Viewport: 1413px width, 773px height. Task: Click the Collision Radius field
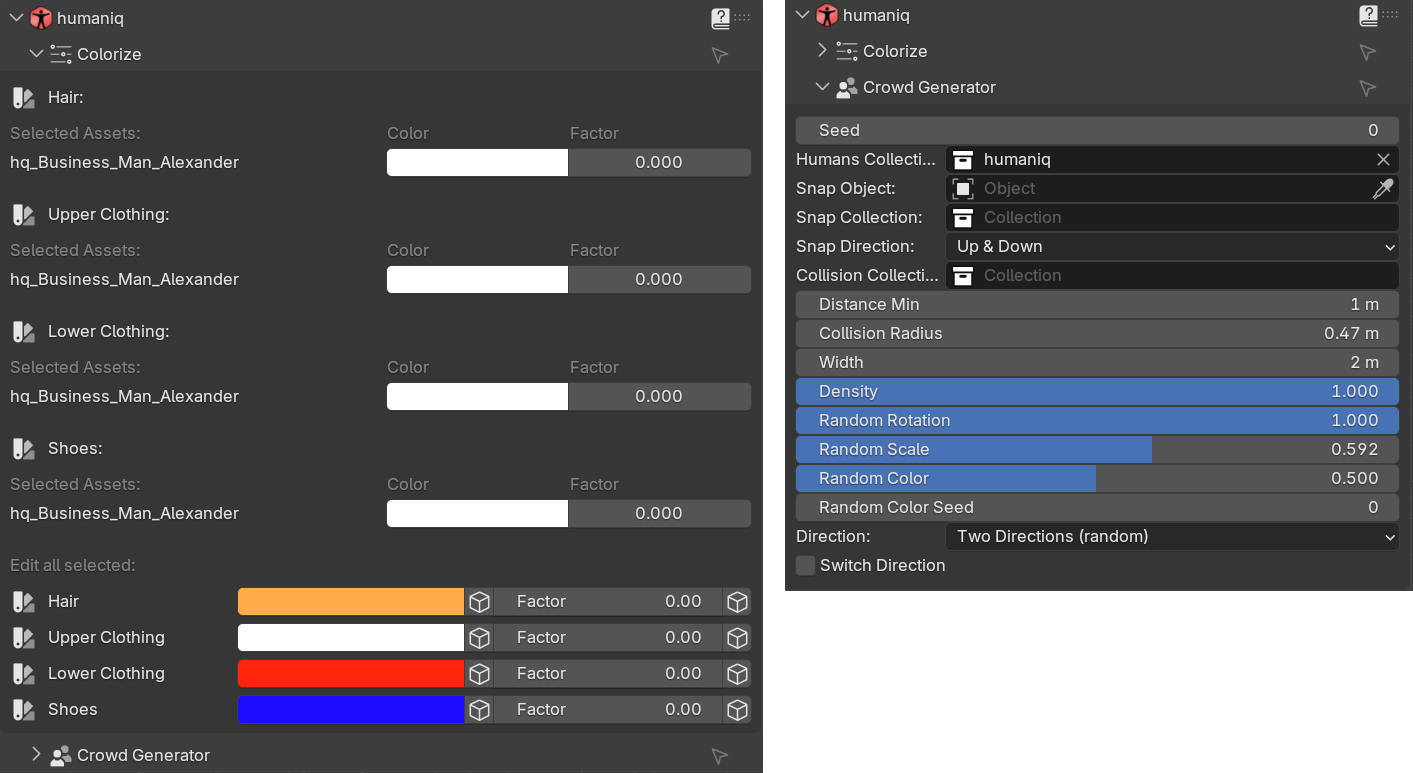point(1097,333)
